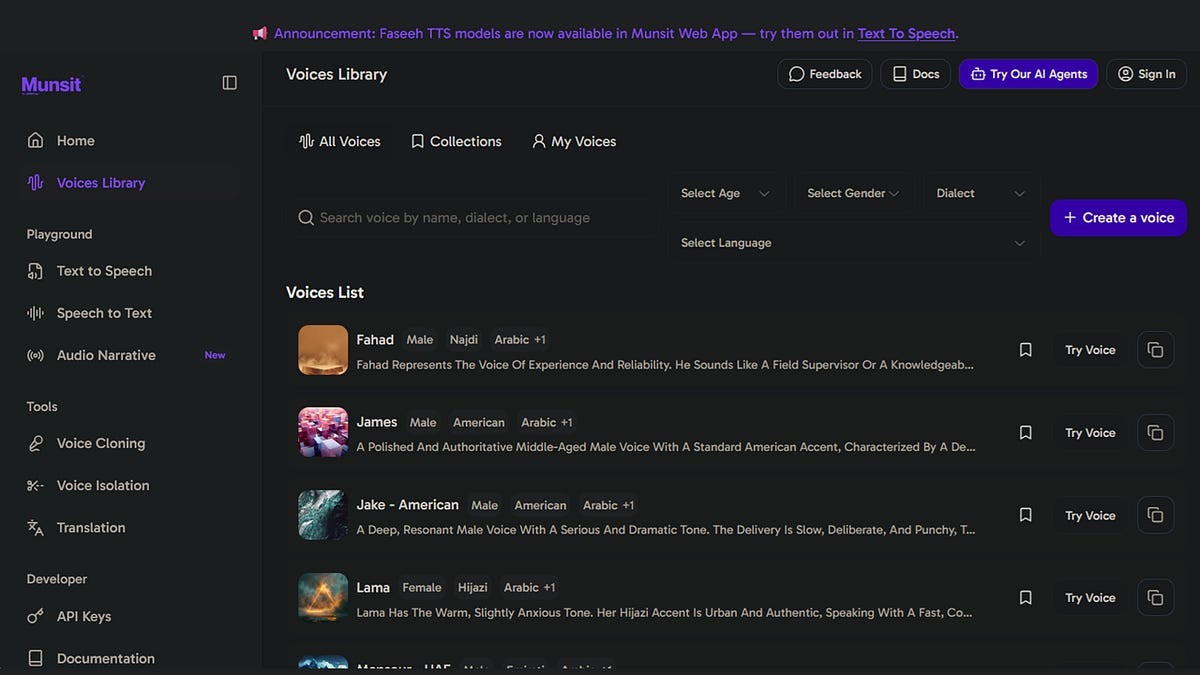The height and width of the screenshot is (675, 1200).
Task: Save Lama voice using bookmark icon
Action: 1025,598
